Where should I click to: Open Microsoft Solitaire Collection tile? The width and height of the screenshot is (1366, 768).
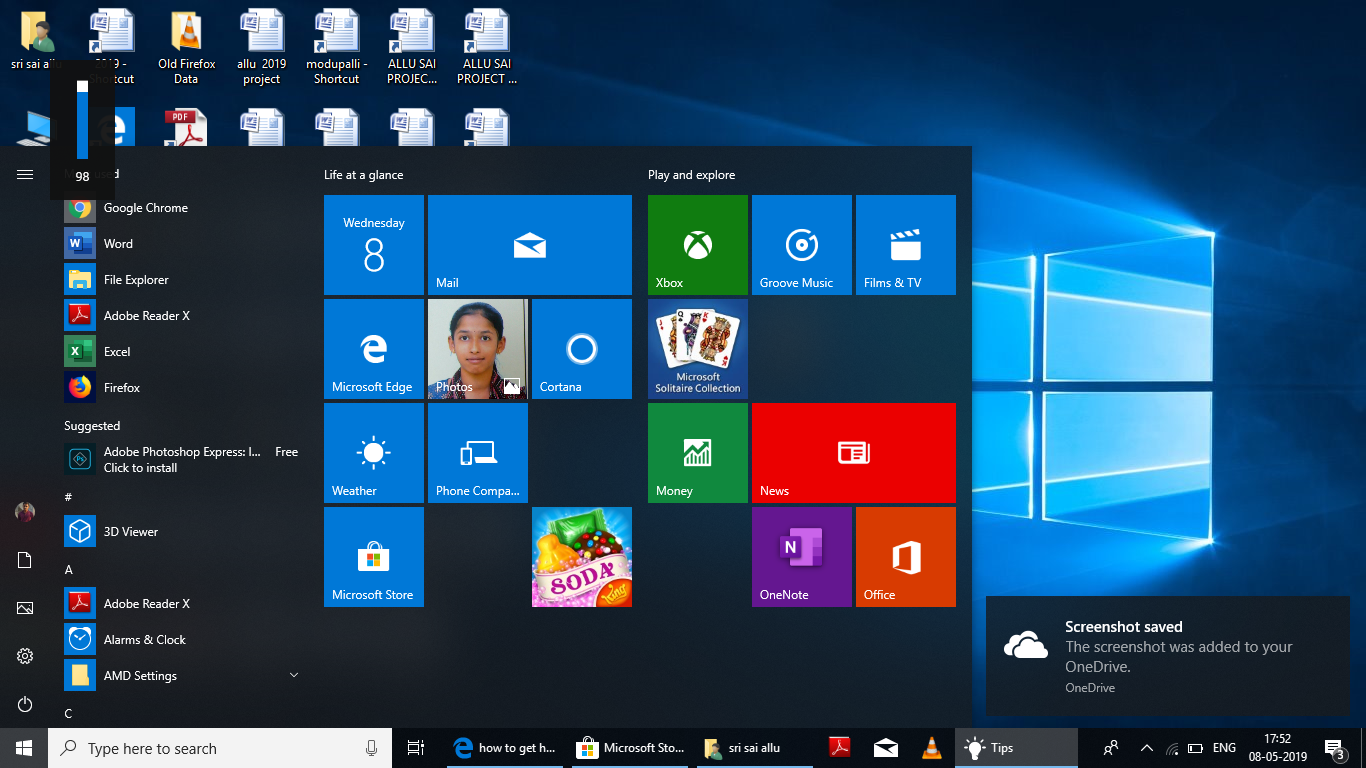[x=698, y=349]
